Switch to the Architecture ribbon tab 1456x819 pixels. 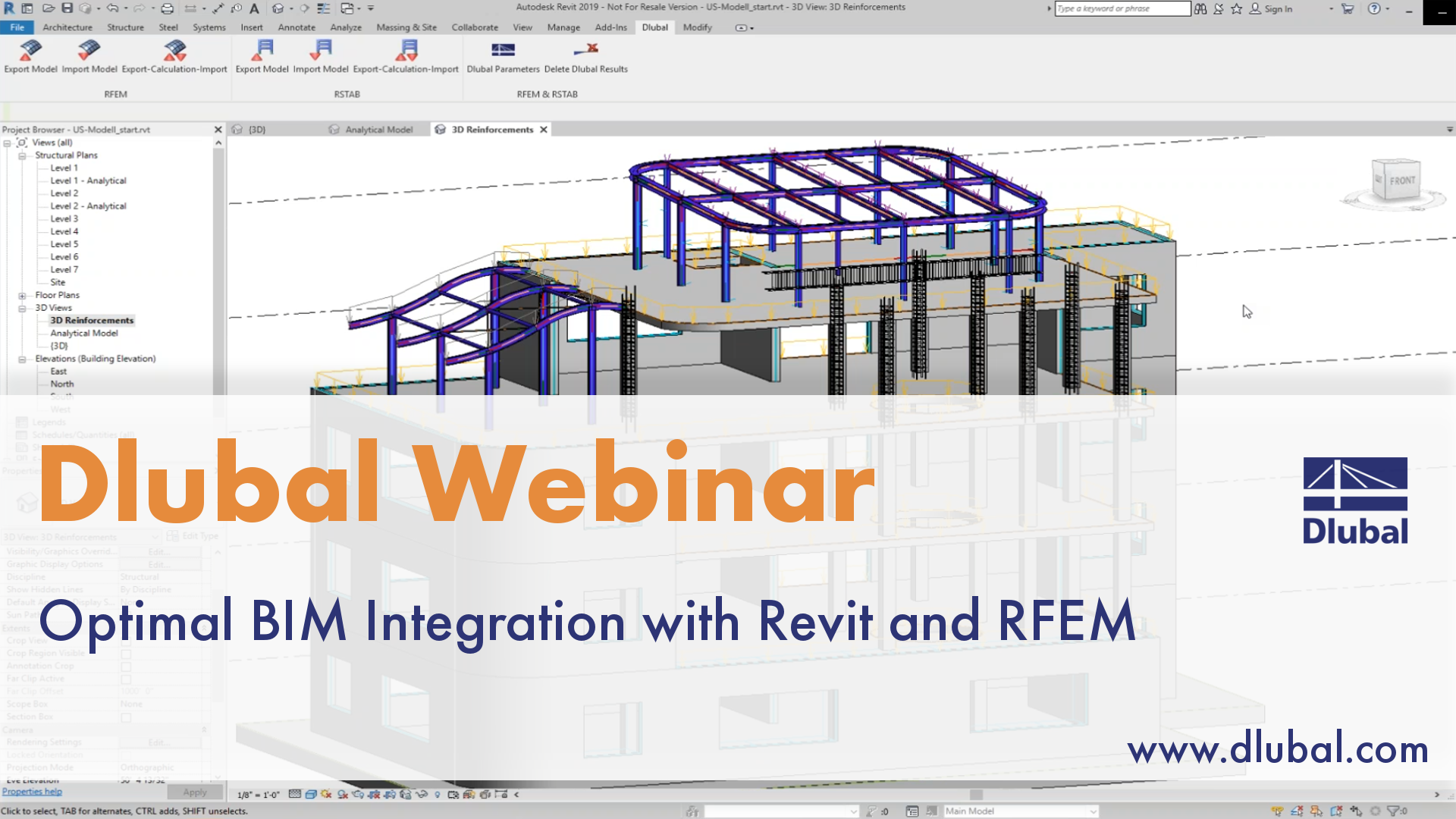click(x=67, y=27)
